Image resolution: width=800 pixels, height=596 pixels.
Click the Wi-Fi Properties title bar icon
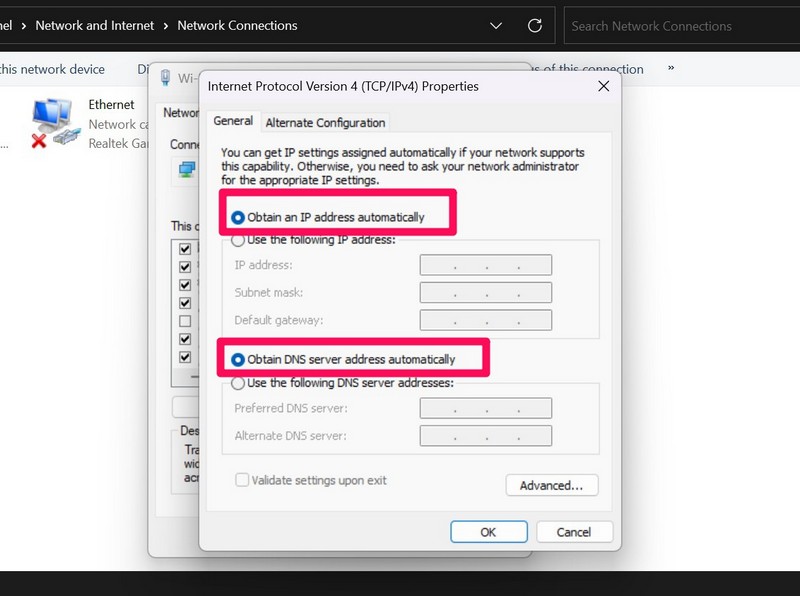pos(165,78)
